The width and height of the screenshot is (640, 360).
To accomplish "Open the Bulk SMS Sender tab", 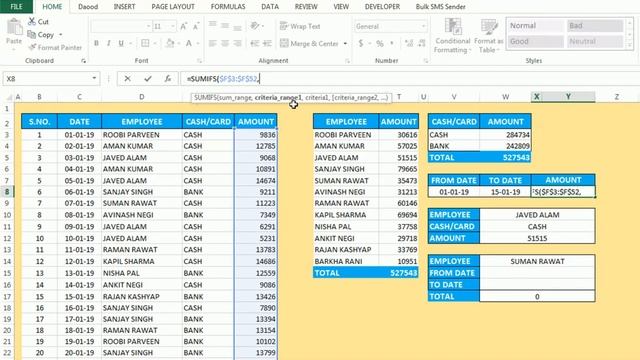I will coord(440,7).
